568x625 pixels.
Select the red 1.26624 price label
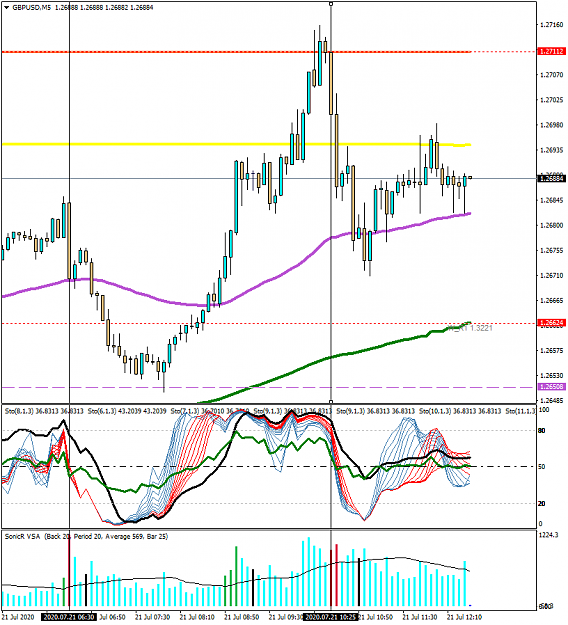tap(552, 323)
